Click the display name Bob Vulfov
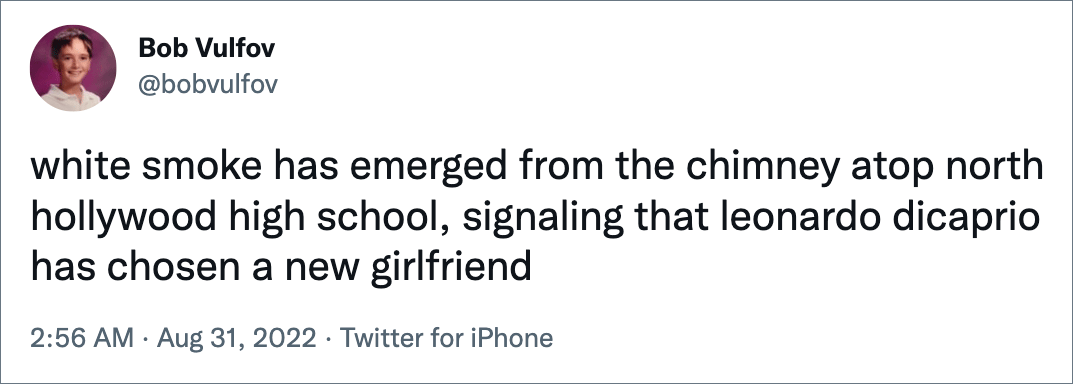The image size is (1073, 384). [x=207, y=48]
